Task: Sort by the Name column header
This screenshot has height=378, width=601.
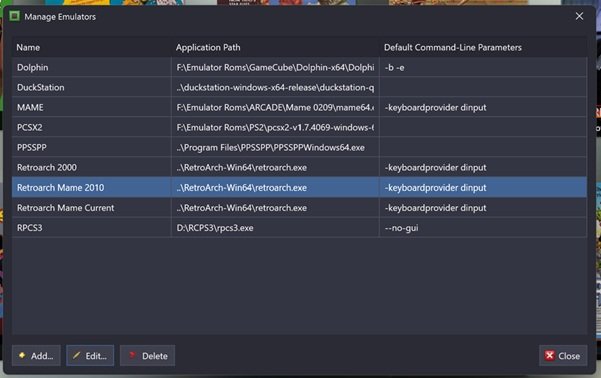Action: (x=92, y=48)
